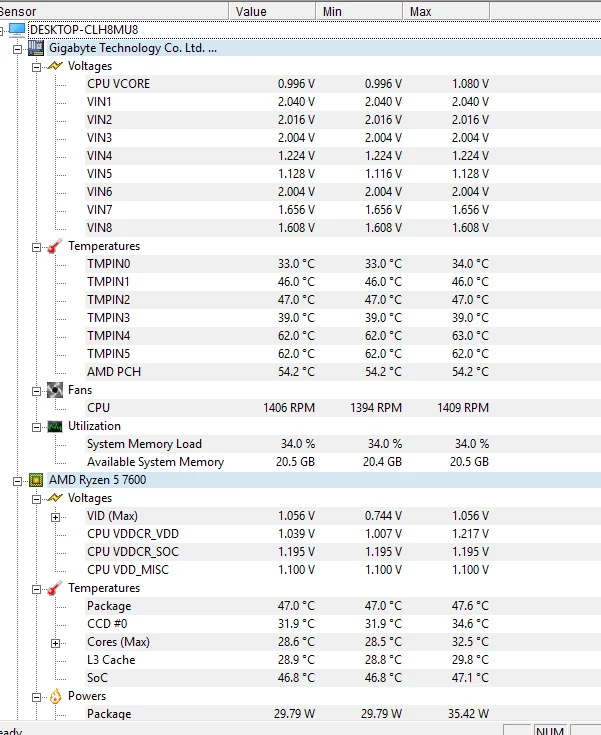Expand the Cores (Max) entry

[55, 643]
